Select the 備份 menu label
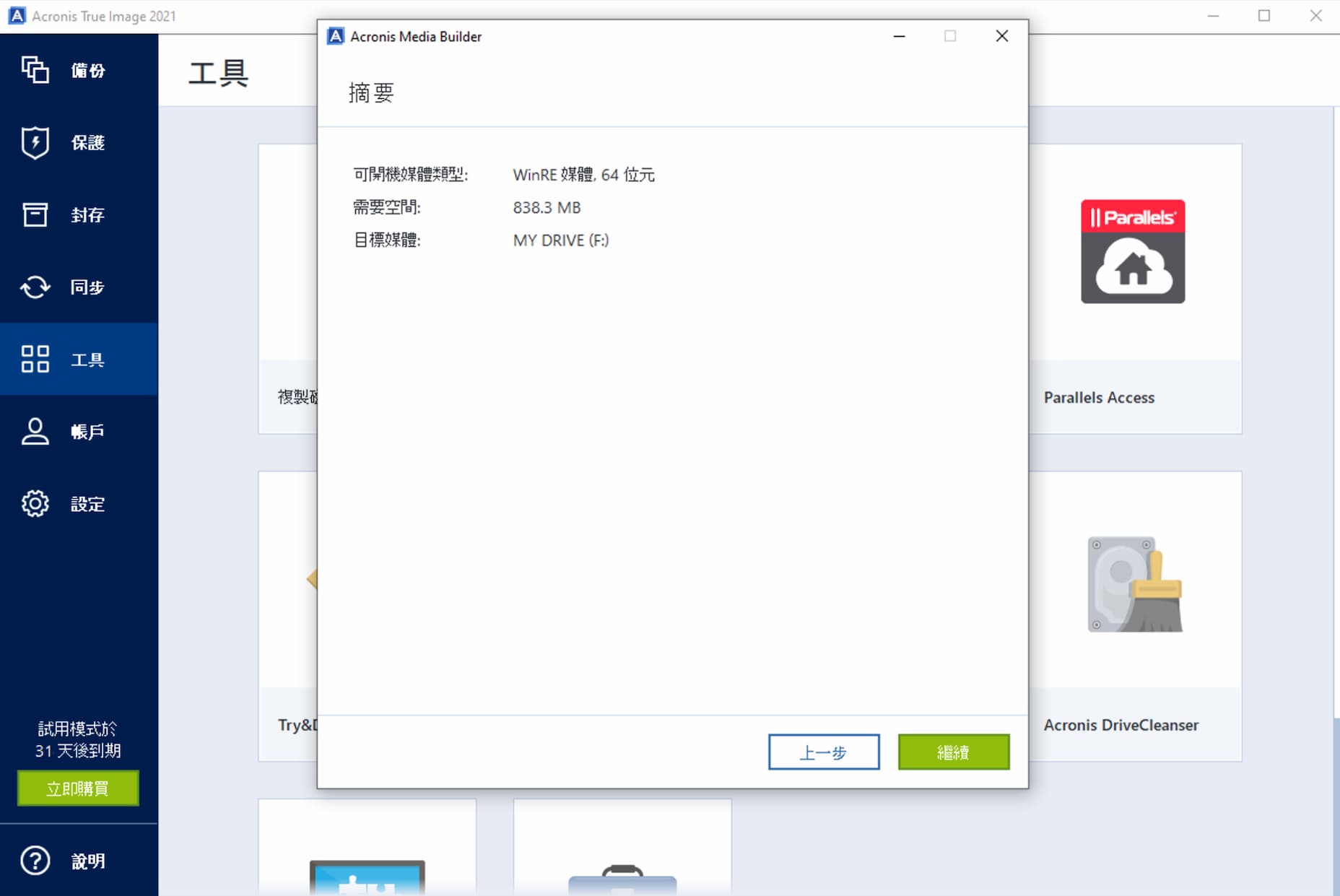This screenshot has height=896, width=1340. (88, 70)
